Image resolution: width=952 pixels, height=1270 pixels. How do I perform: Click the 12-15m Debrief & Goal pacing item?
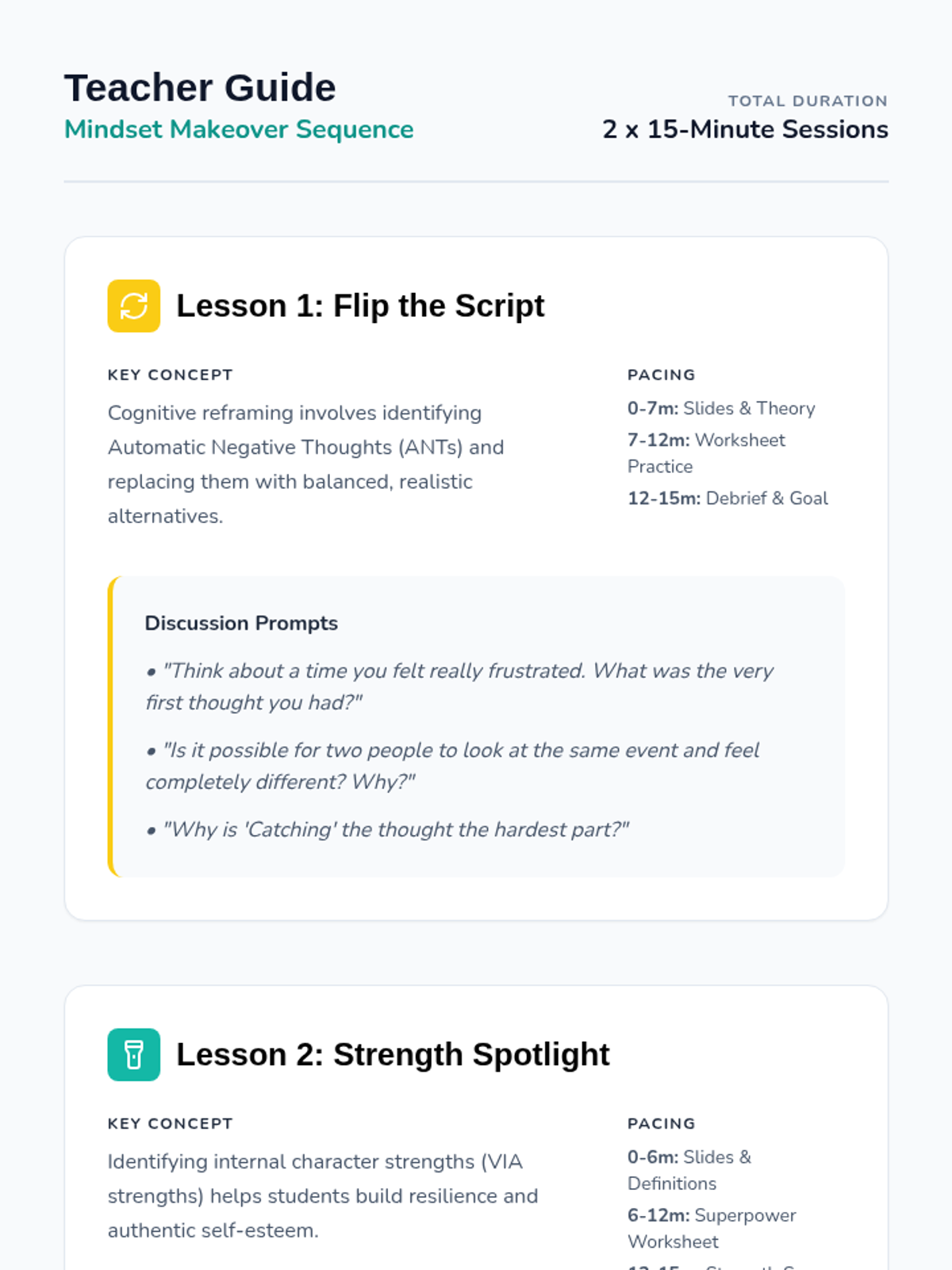(x=727, y=498)
